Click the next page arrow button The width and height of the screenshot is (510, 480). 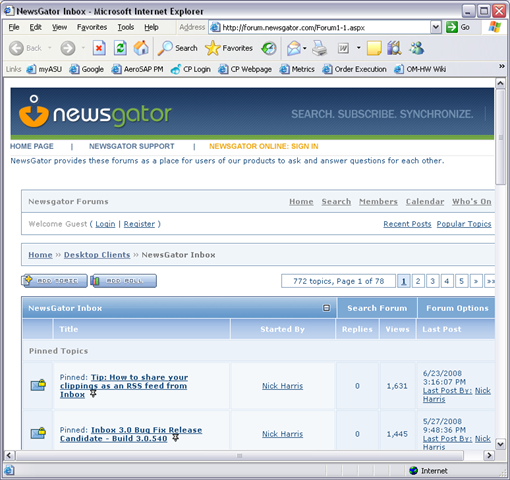click(476, 281)
